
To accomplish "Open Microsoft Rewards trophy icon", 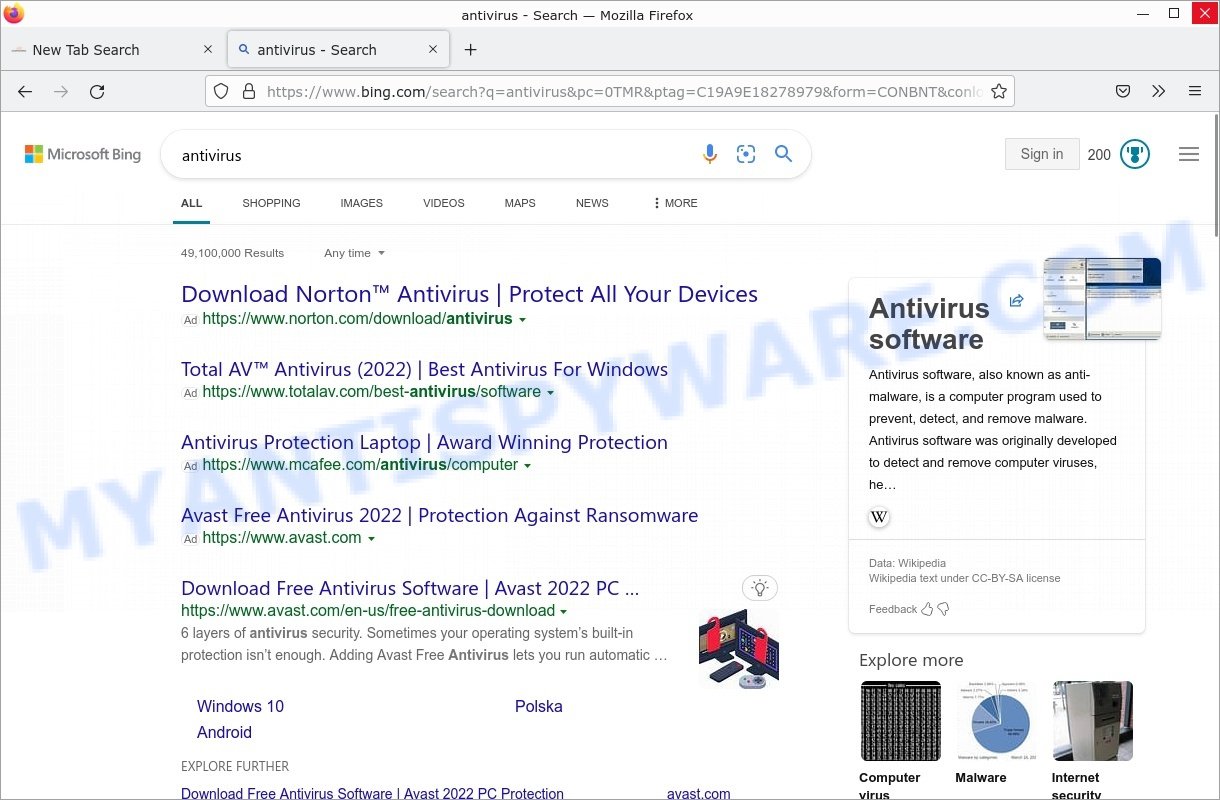I will click(x=1134, y=154).
